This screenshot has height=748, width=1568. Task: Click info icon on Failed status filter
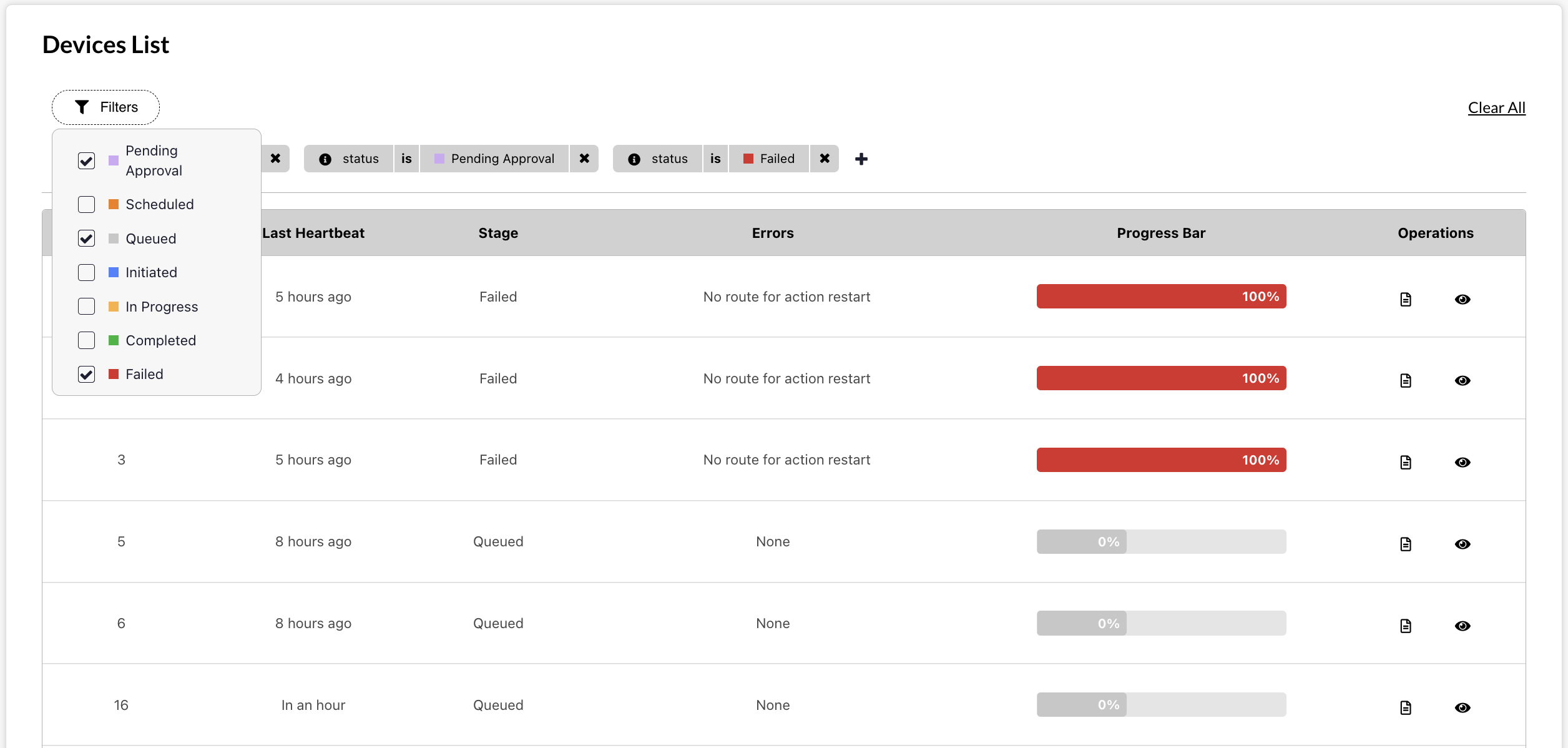[634, 159]
